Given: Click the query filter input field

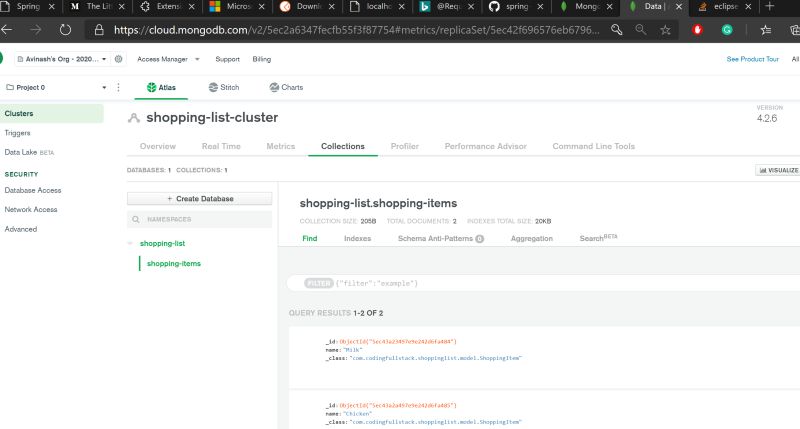Looking at the screenshot, I should click(x=543, y=283).
